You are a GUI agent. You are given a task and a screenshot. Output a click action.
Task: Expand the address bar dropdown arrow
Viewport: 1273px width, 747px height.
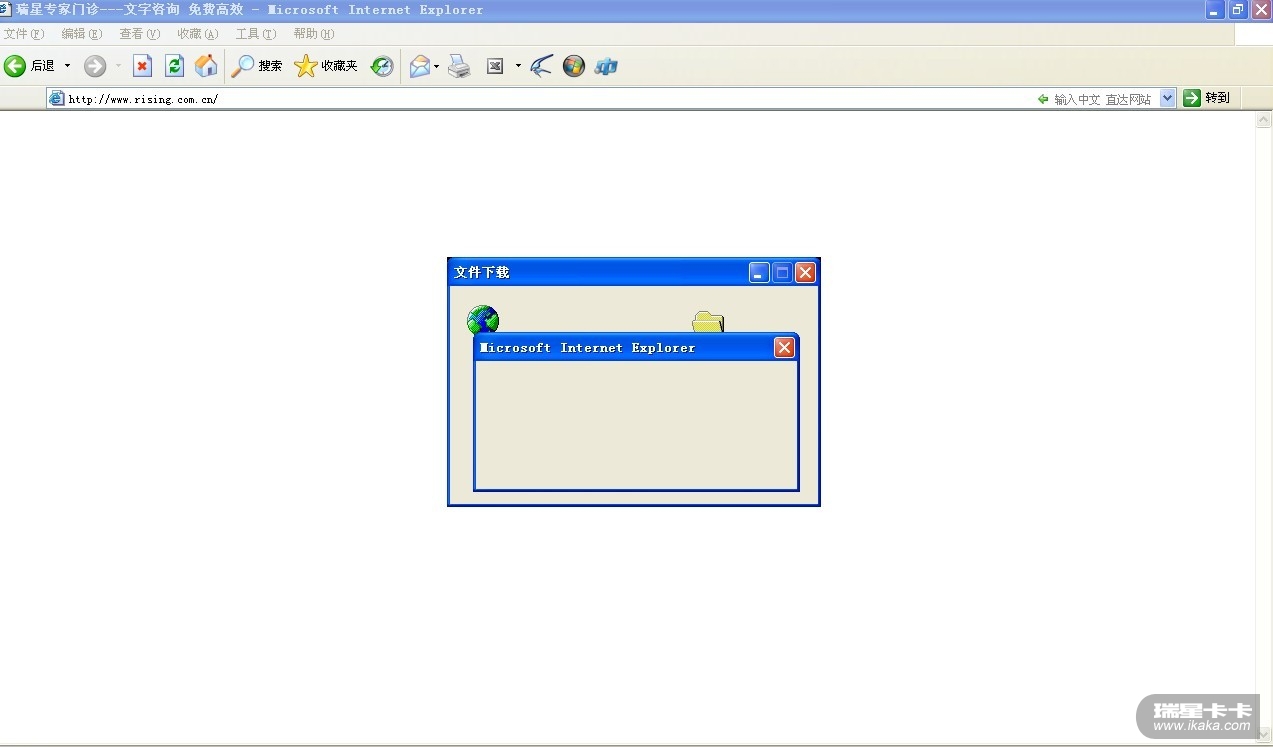(x=1167, y=99)
